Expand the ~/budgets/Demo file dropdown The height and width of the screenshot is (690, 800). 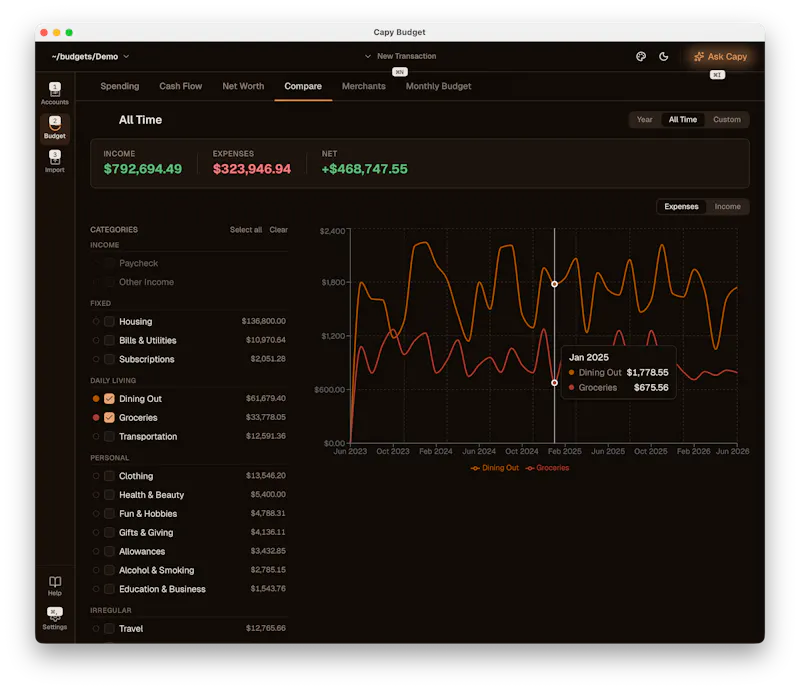tap(90, 57)
